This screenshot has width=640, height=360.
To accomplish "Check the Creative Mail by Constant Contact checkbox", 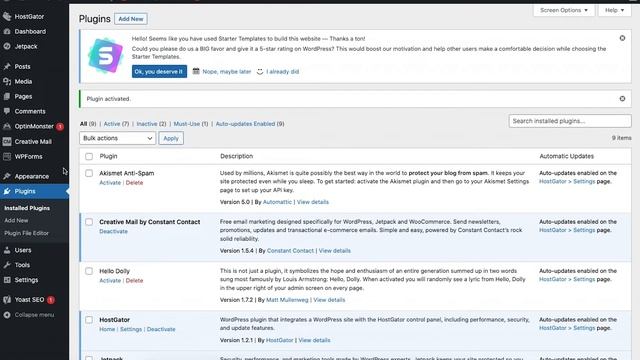I will coord(89,222).
